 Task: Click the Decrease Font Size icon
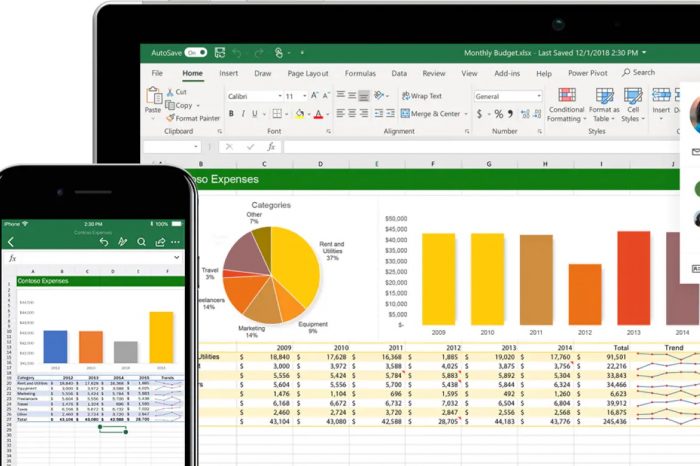click(326, 96)
